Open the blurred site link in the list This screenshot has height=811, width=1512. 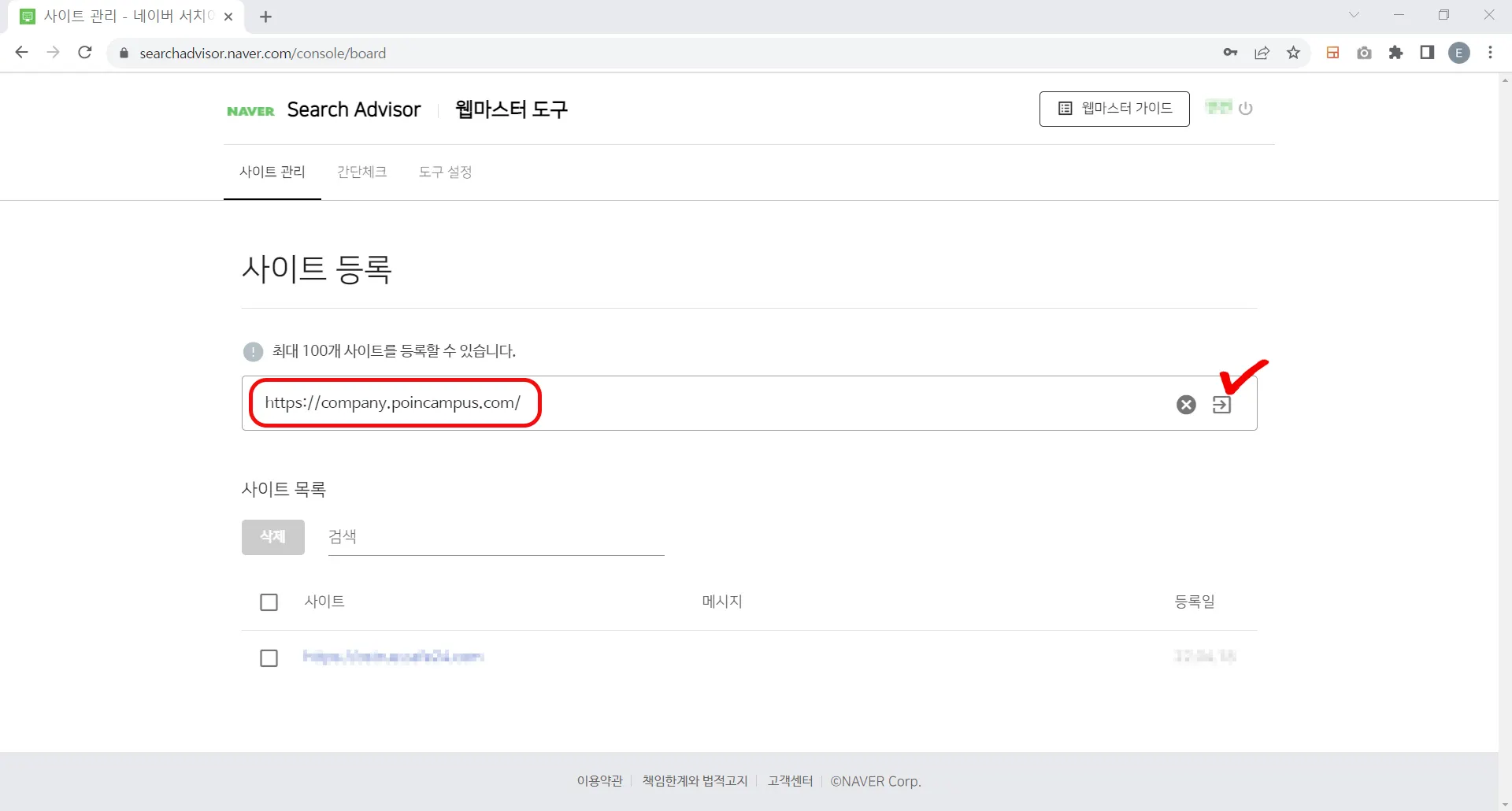point(393,657)
